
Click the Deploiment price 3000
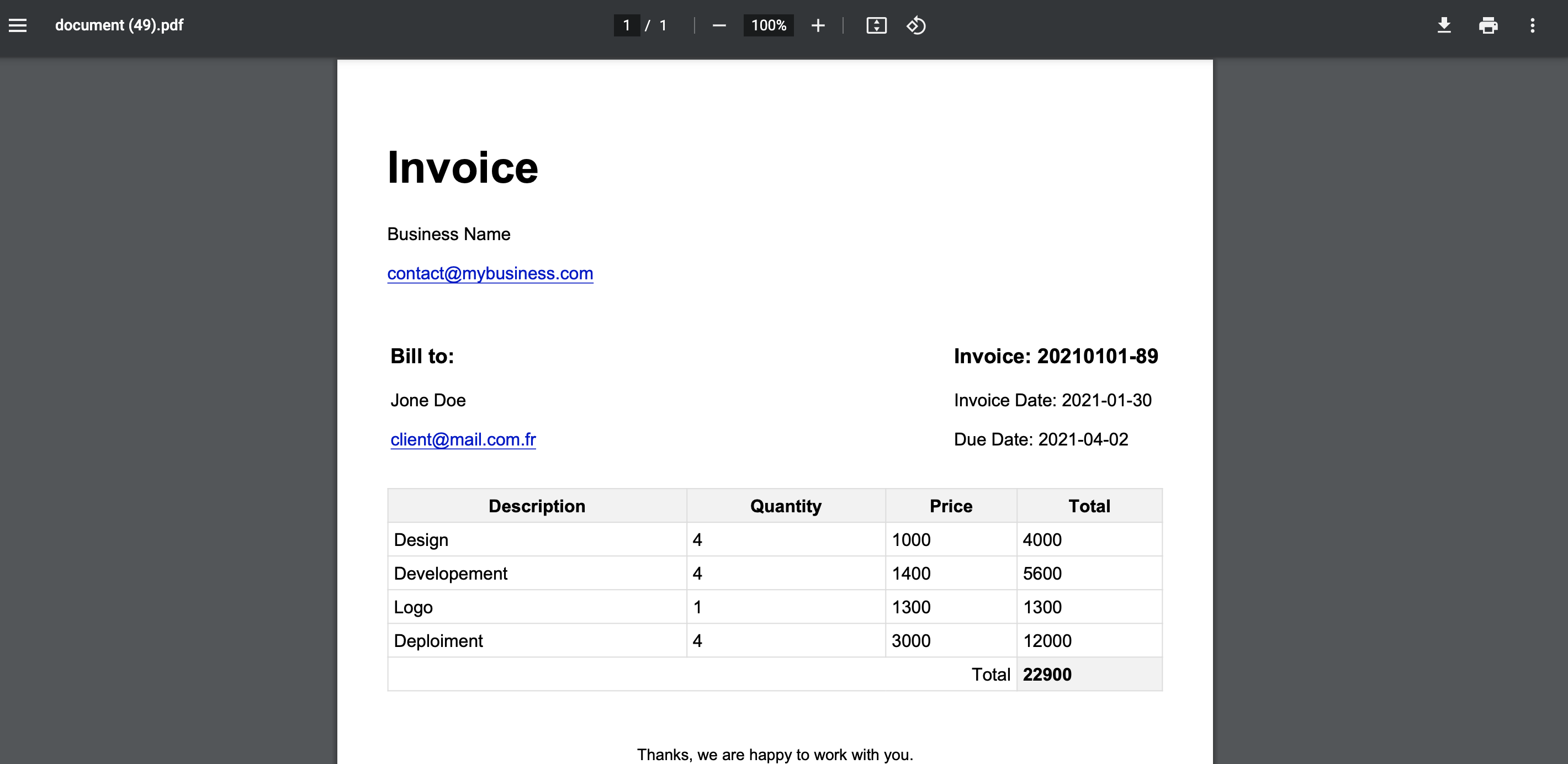point(911,640)
